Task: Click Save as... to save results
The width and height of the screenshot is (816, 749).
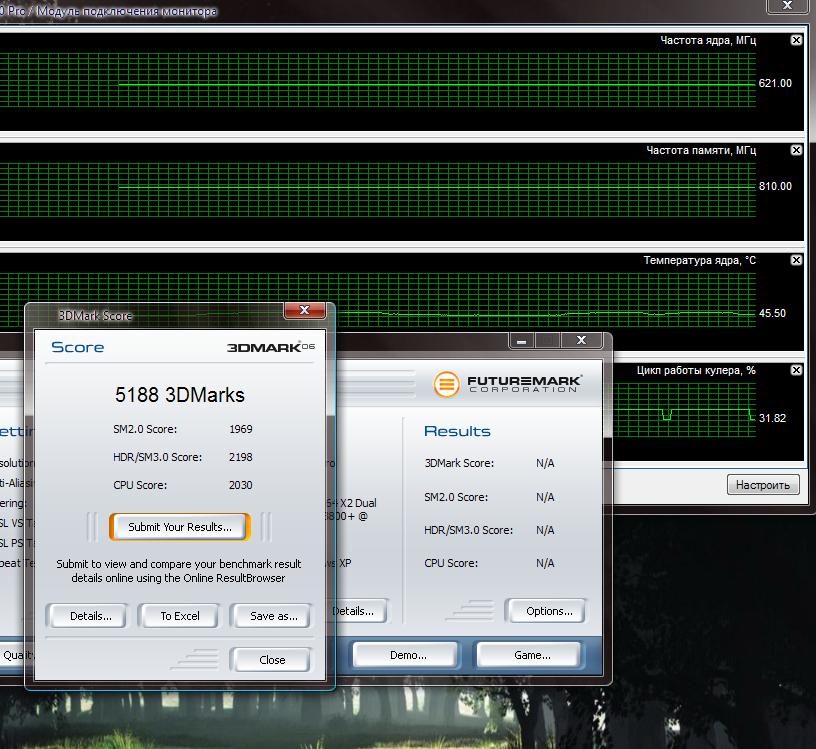Action: pyautogui.click(x=273, y=616)
